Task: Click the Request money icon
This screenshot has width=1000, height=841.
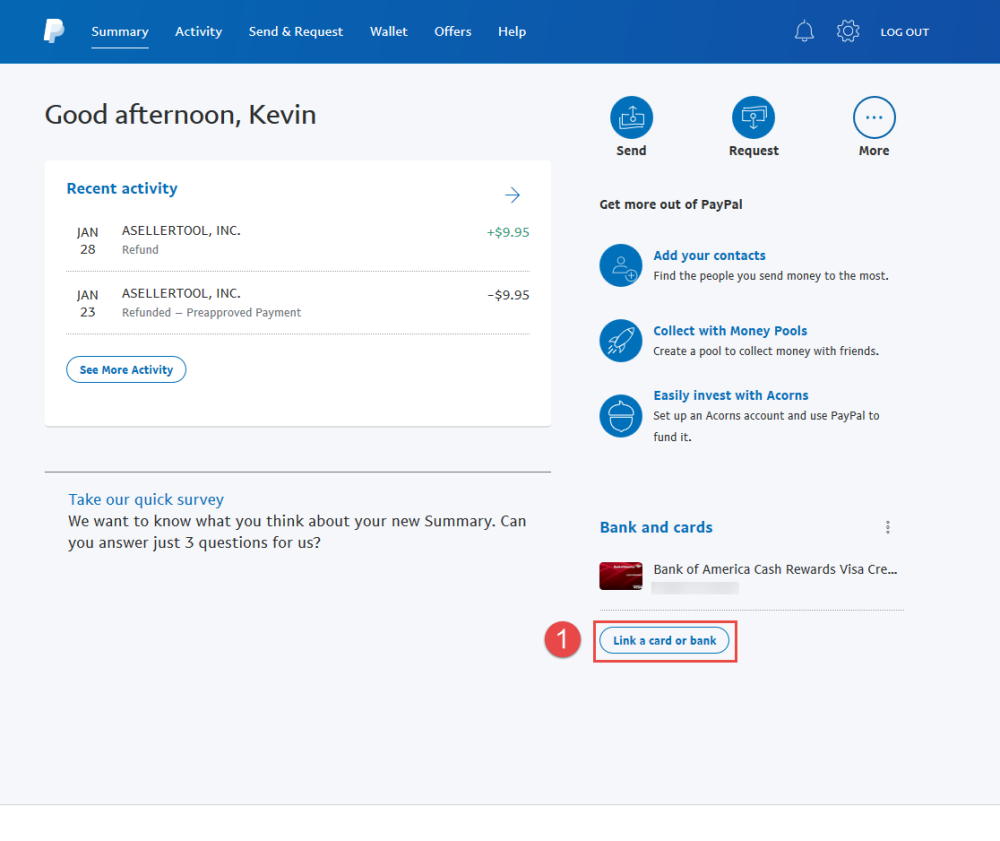Action: tap(753, 117)
